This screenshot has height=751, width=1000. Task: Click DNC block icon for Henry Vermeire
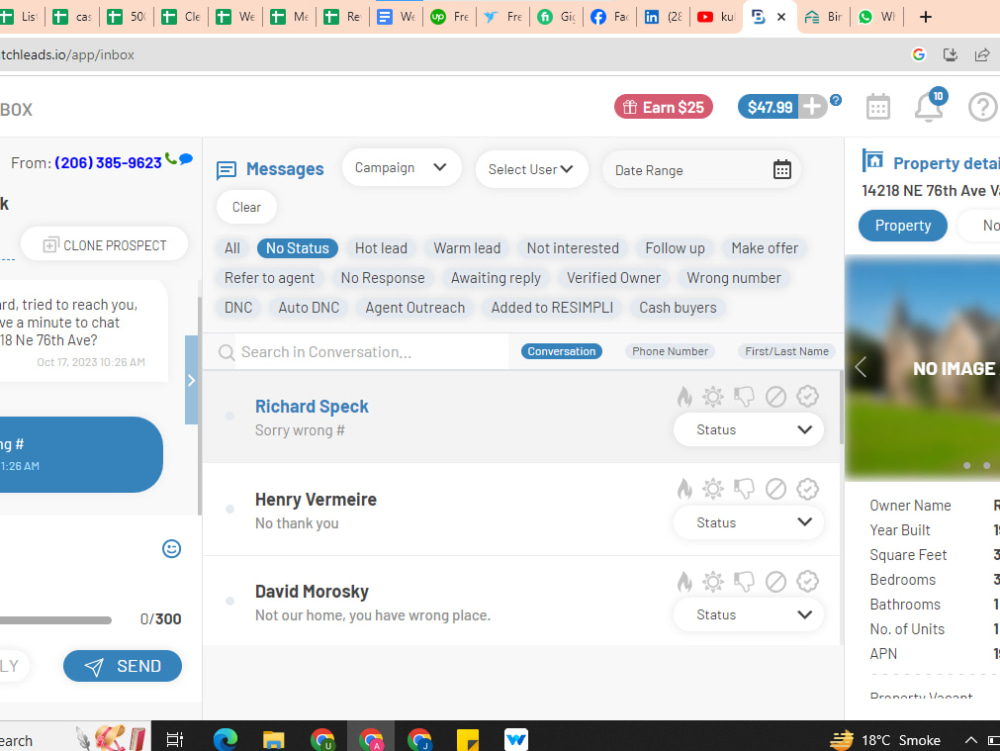coord(776,489)
